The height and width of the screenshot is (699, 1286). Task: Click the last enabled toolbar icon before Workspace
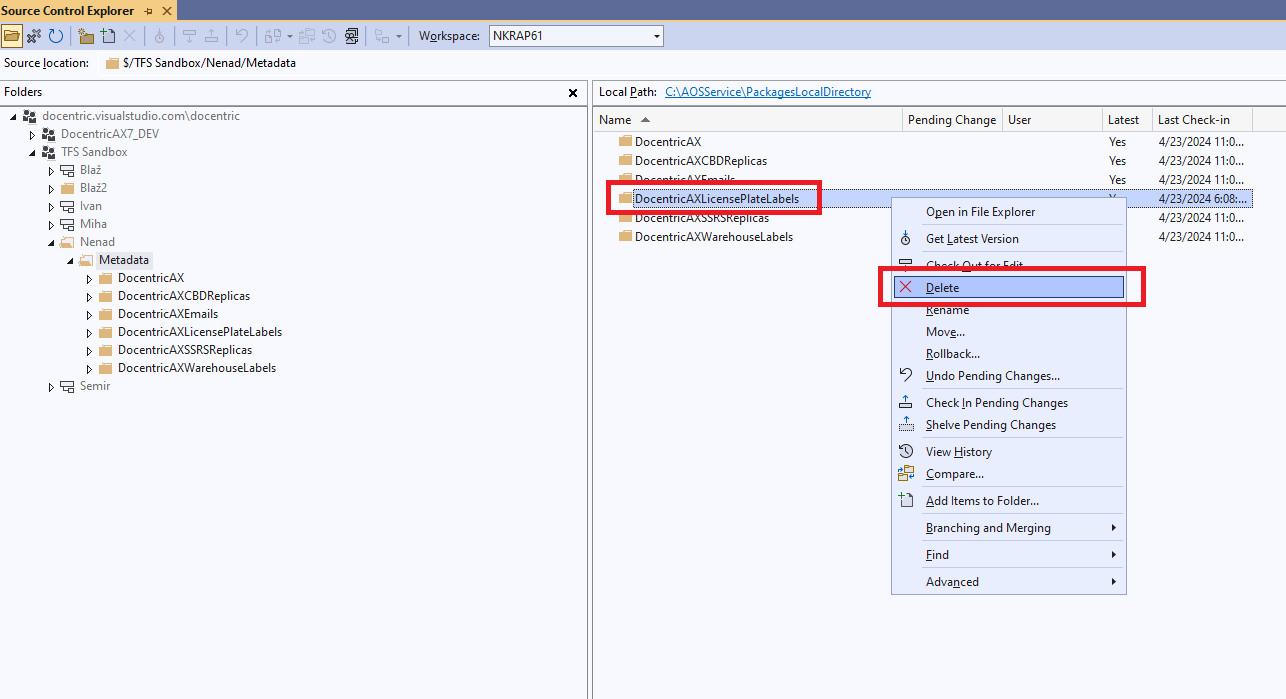[x=351, y=36]
